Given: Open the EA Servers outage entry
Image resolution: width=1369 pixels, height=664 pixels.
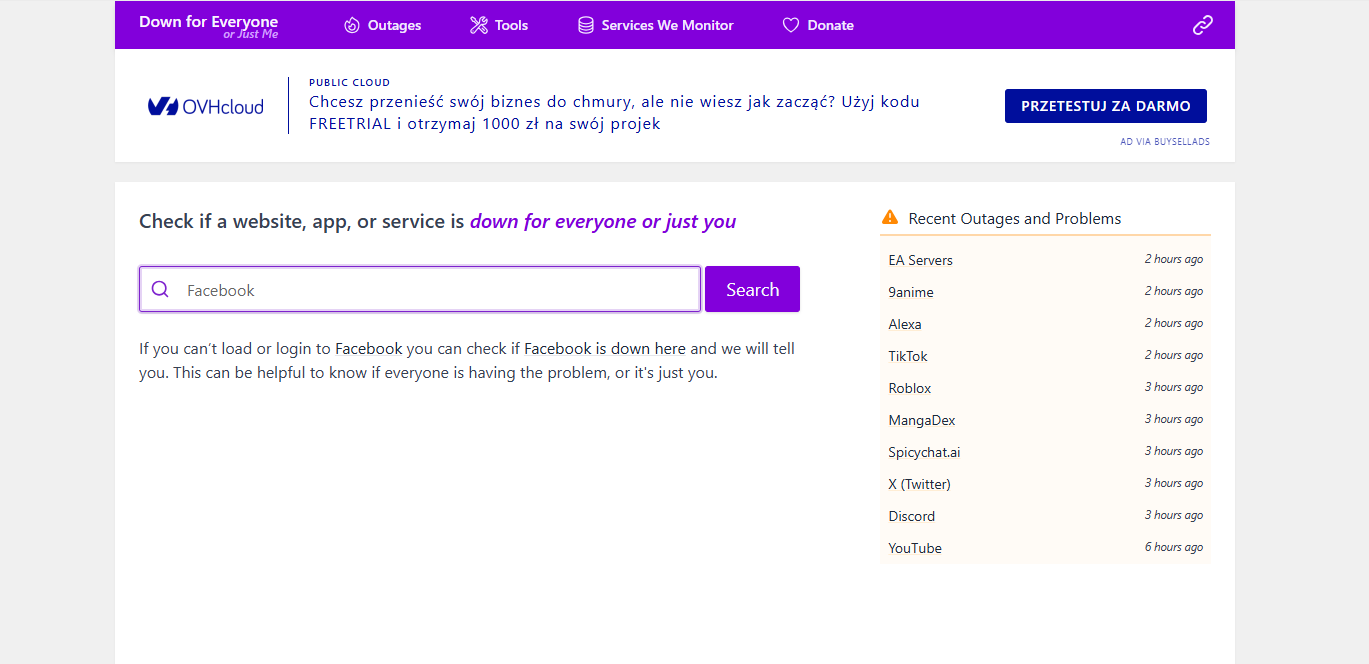Looking at the screenshot, I should [920, 260].
